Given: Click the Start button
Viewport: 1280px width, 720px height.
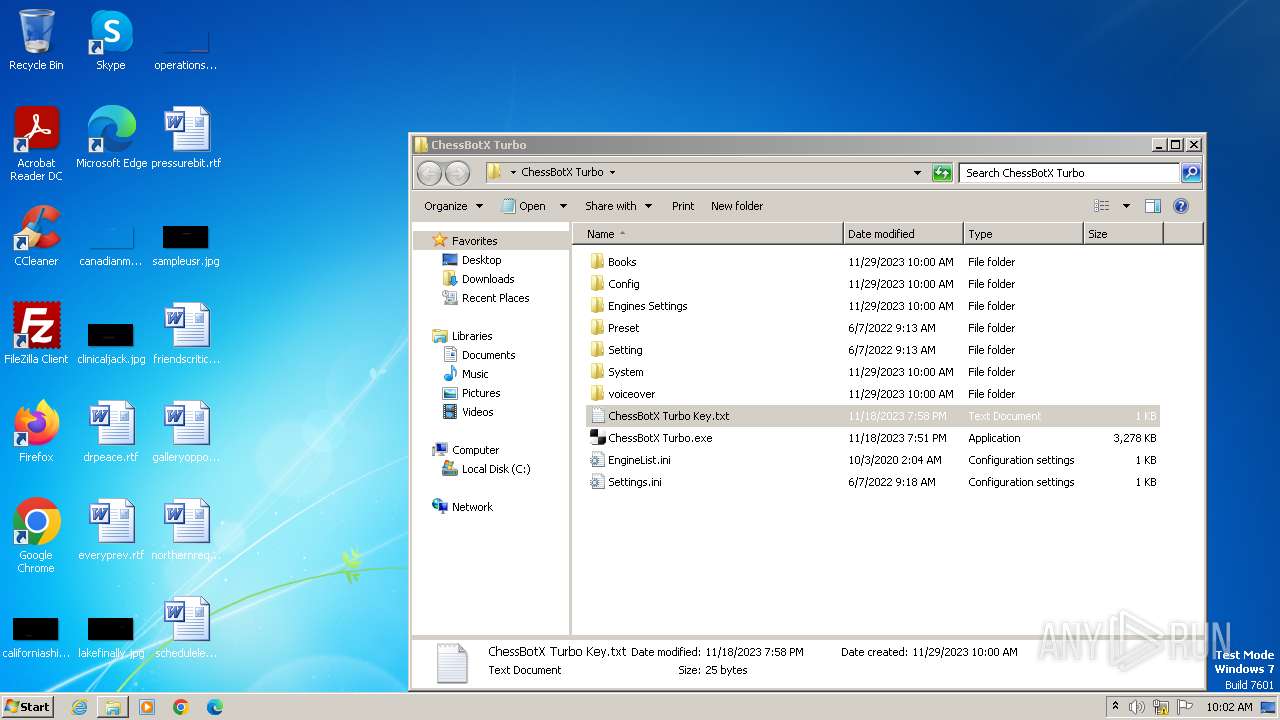Looking at the screenshot, I should coord(28,707).
